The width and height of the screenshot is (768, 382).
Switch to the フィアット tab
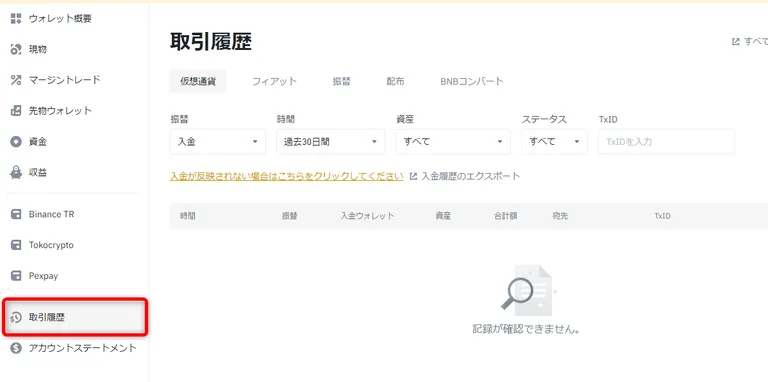pos(274,81)
